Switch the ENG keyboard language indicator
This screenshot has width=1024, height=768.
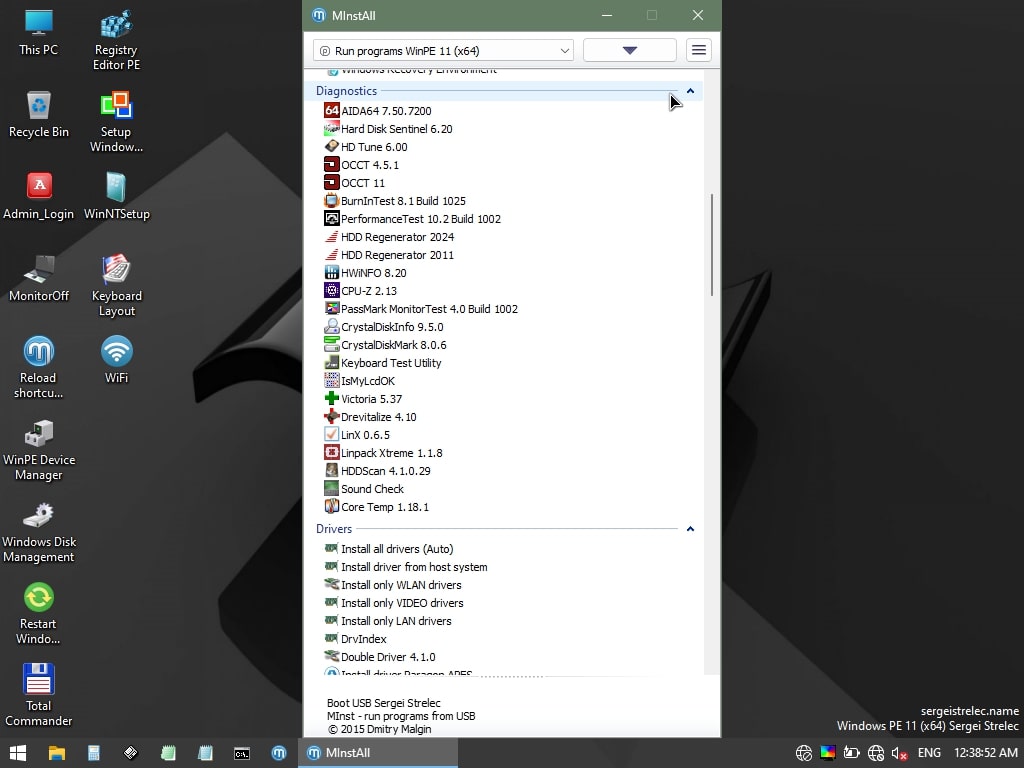[x=929, y=753]
